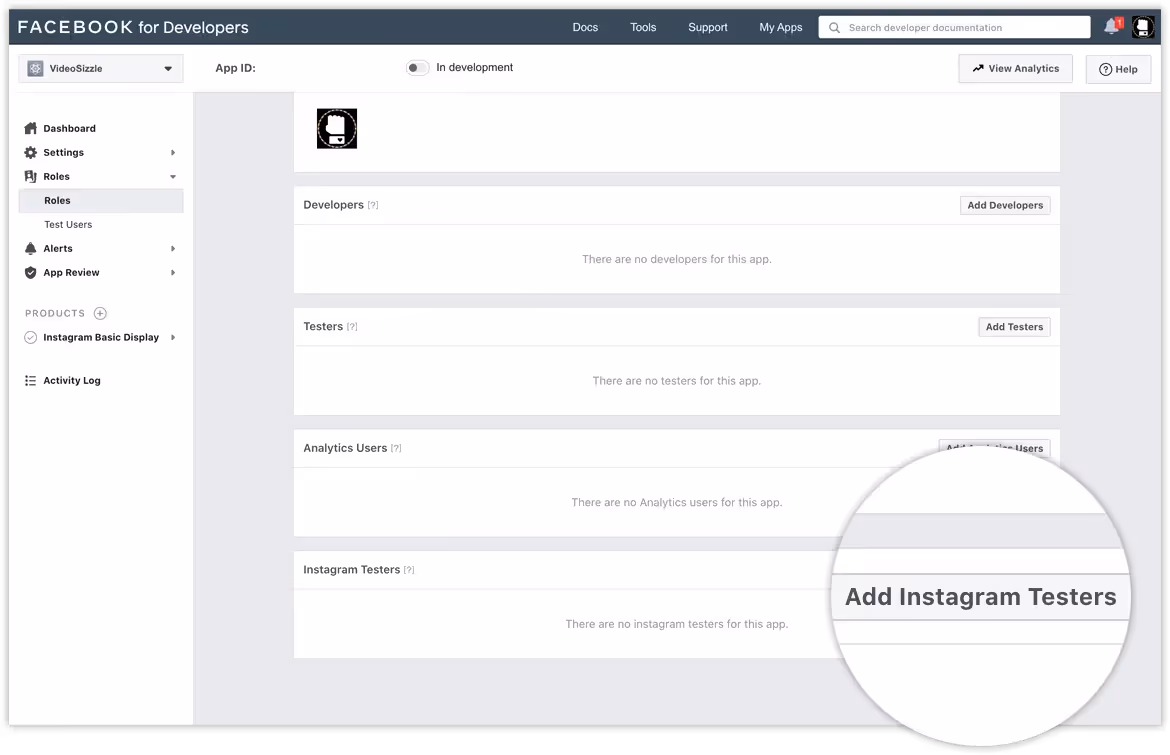Expand the Instagram Basic Display arrow
Viewport: 1170px width, 755px height.
coord(173,337)
